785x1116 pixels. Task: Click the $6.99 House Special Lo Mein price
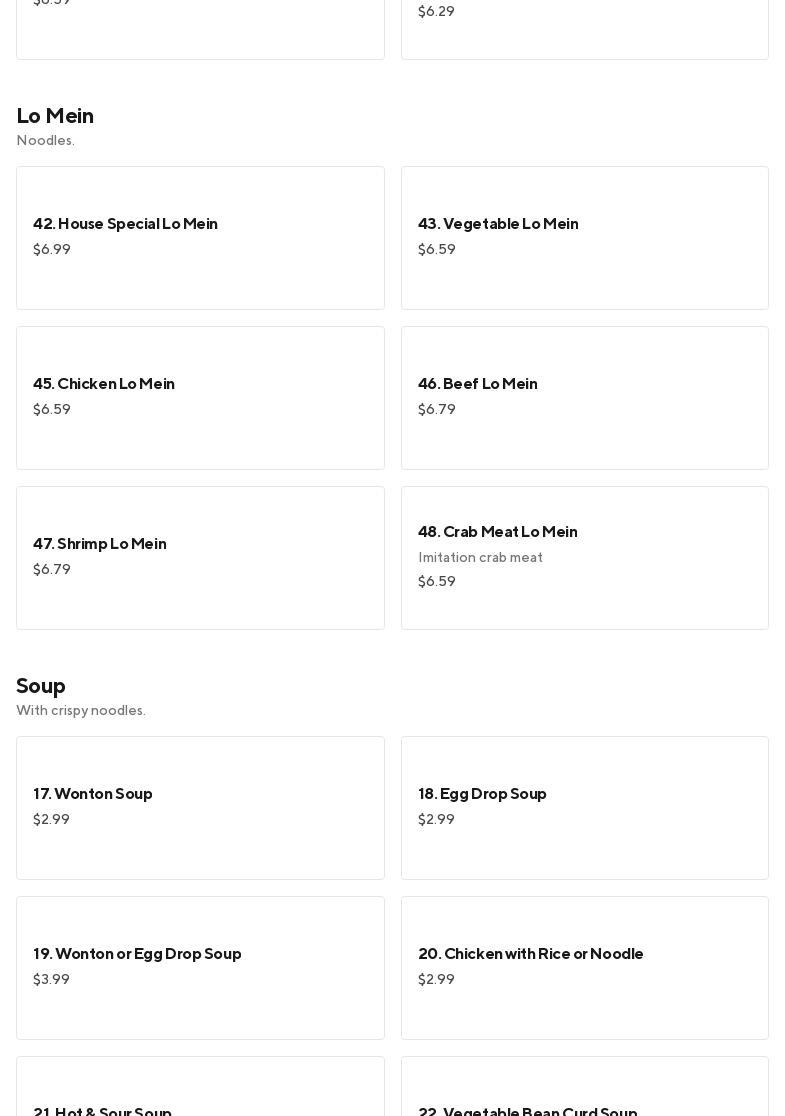52,250
